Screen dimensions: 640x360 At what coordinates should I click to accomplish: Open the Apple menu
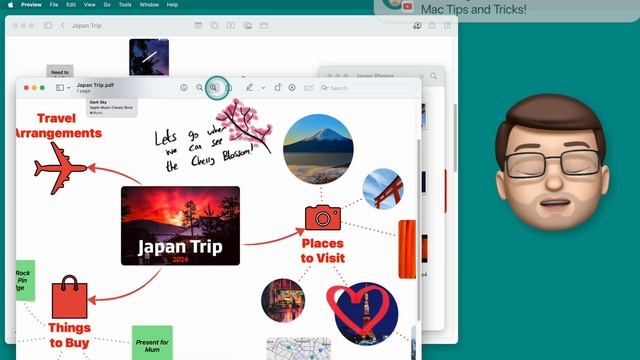pos(11,5)
